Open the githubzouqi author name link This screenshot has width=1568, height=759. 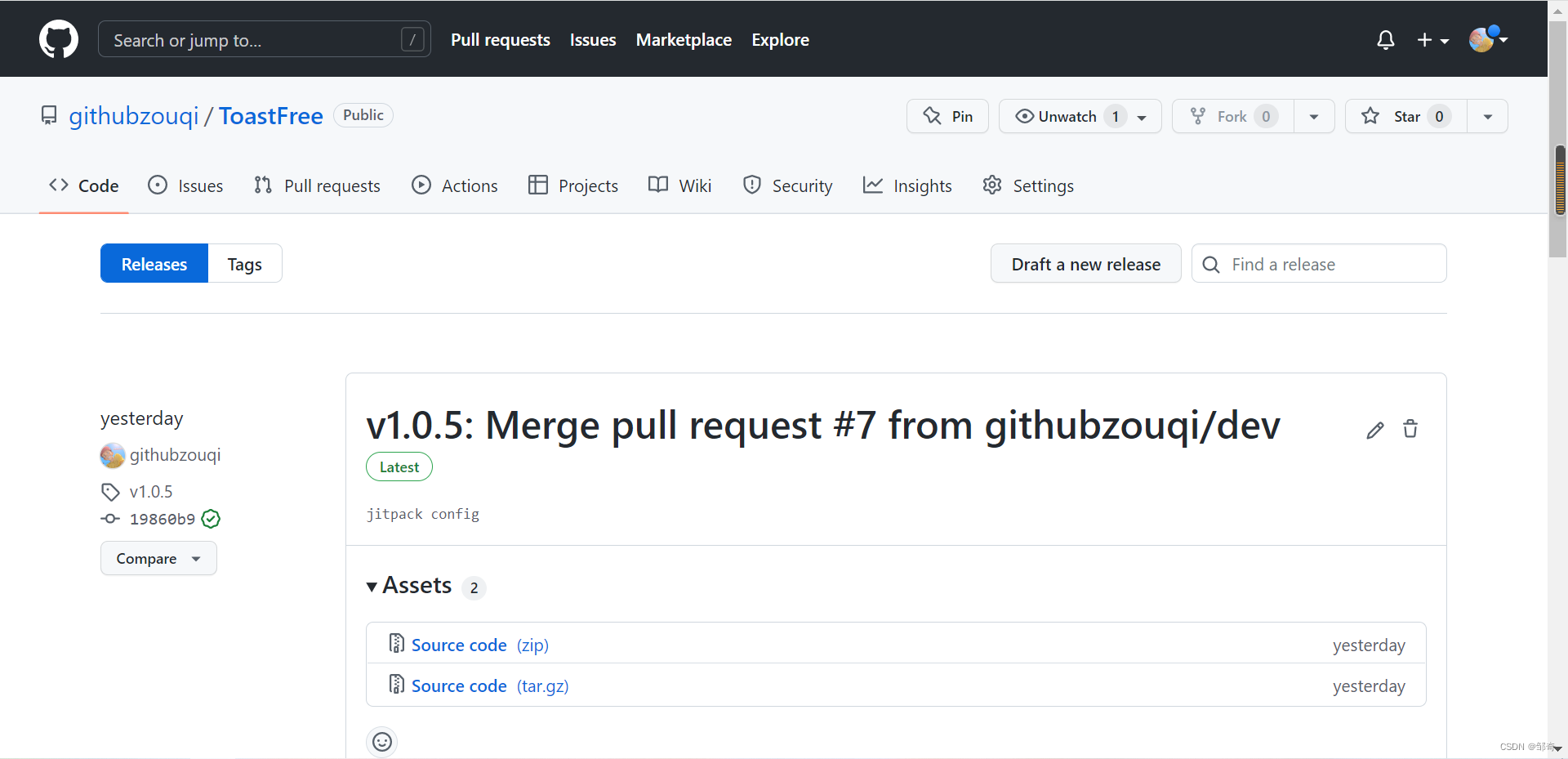[176, 455]
